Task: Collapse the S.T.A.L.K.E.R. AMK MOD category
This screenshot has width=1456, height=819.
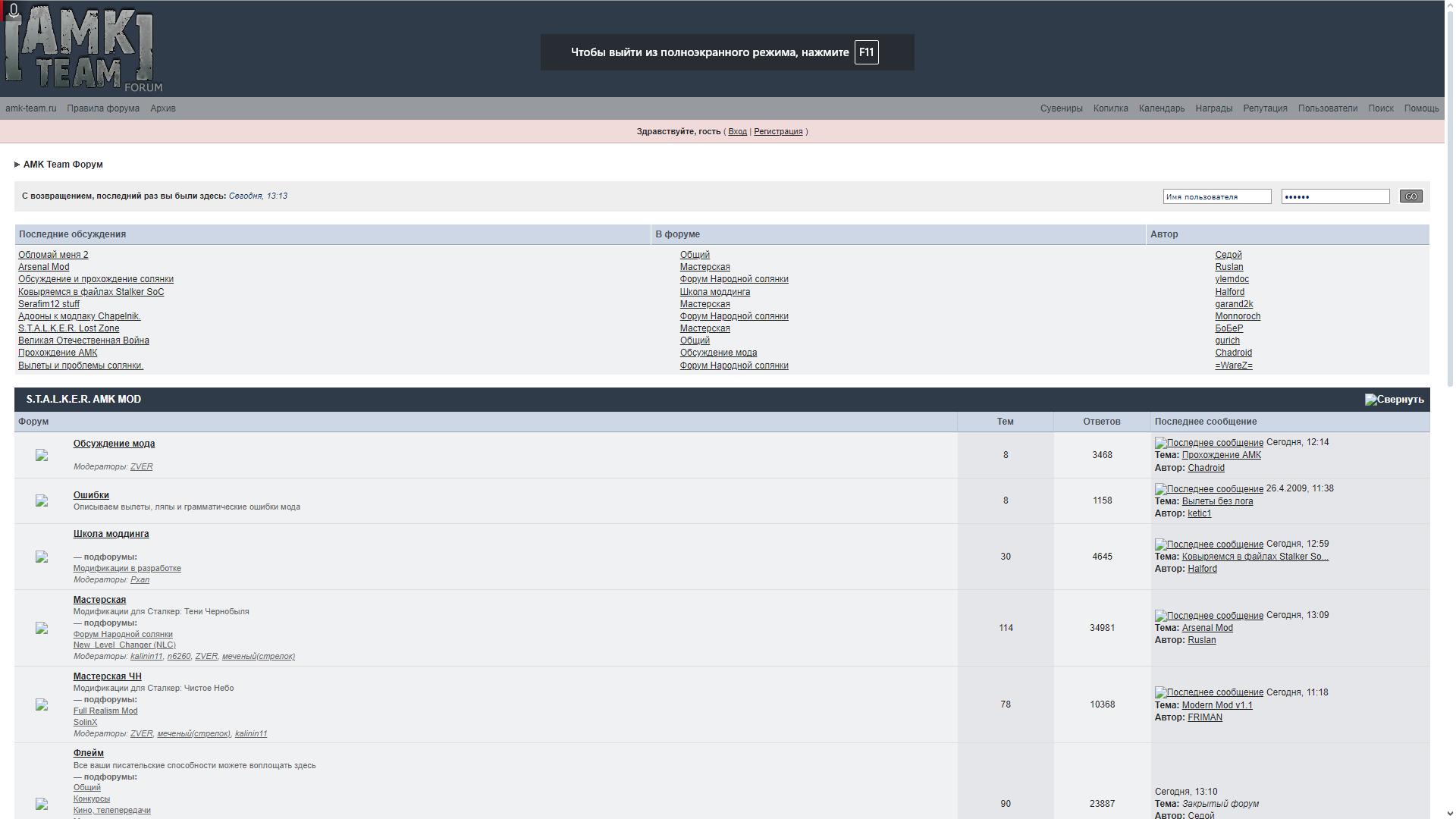Action: click(1394, 400)
